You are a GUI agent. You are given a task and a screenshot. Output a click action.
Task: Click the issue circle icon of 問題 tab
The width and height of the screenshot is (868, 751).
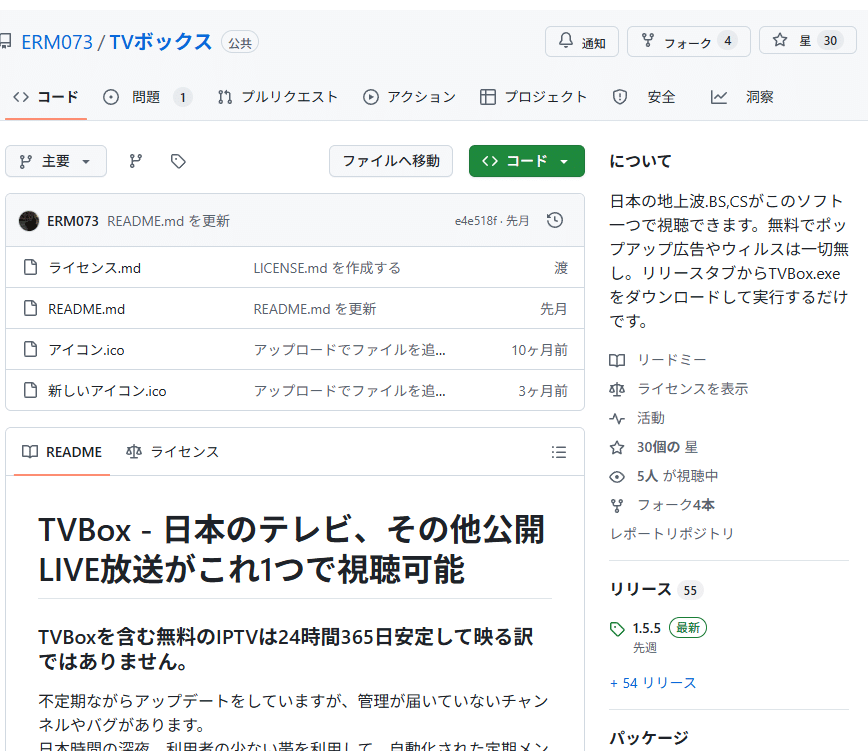[x=111, y=97]
